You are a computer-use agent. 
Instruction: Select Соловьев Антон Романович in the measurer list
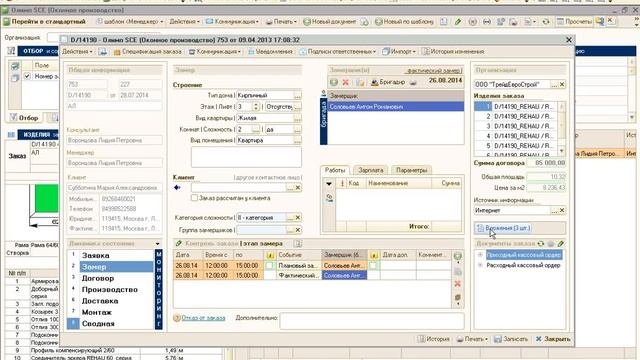[396, 107]
